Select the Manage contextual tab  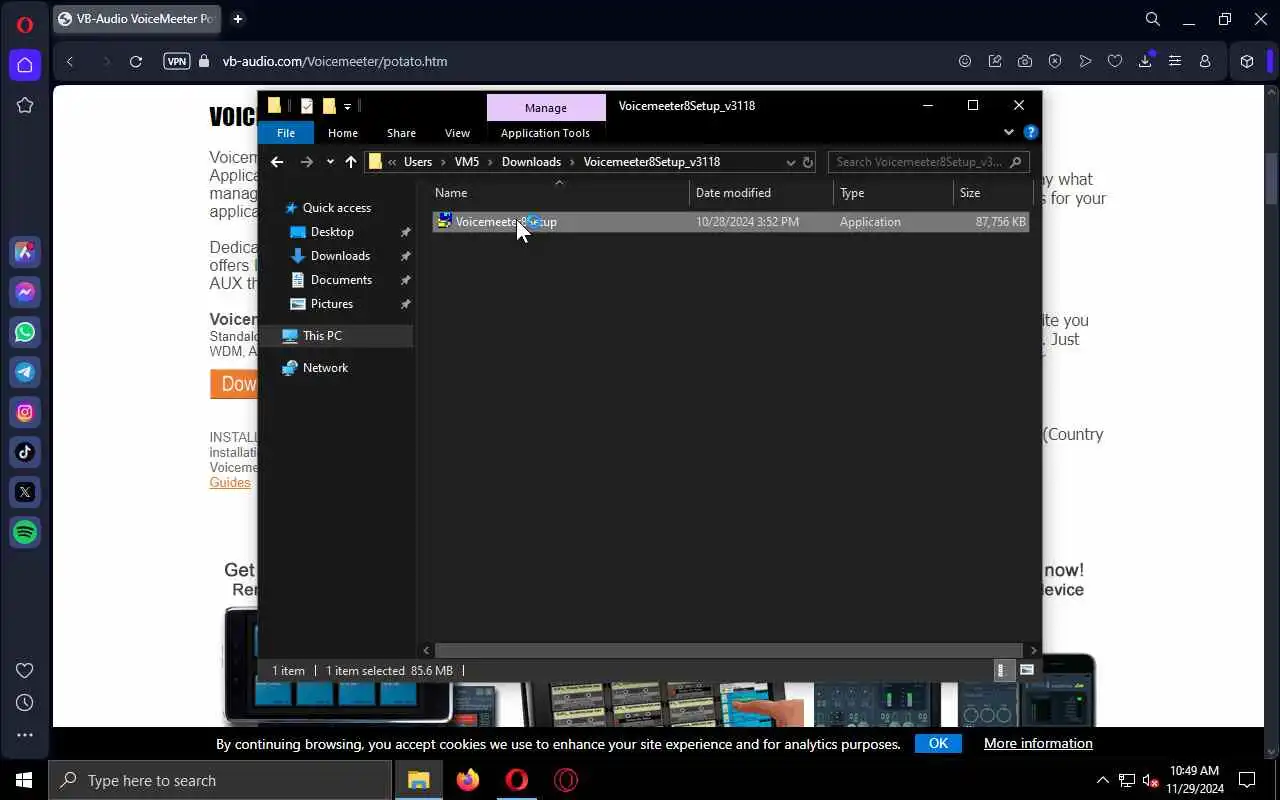[x=546, y=108]
